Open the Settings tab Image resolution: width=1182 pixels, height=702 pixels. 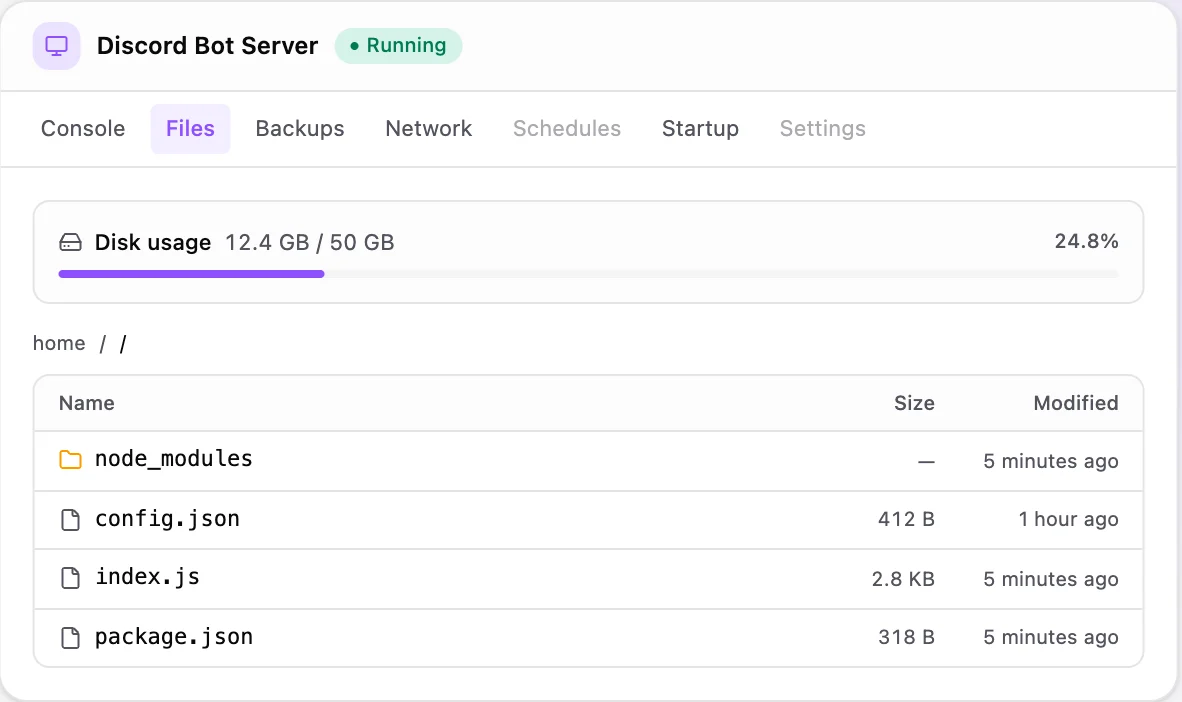pos(822,128)
